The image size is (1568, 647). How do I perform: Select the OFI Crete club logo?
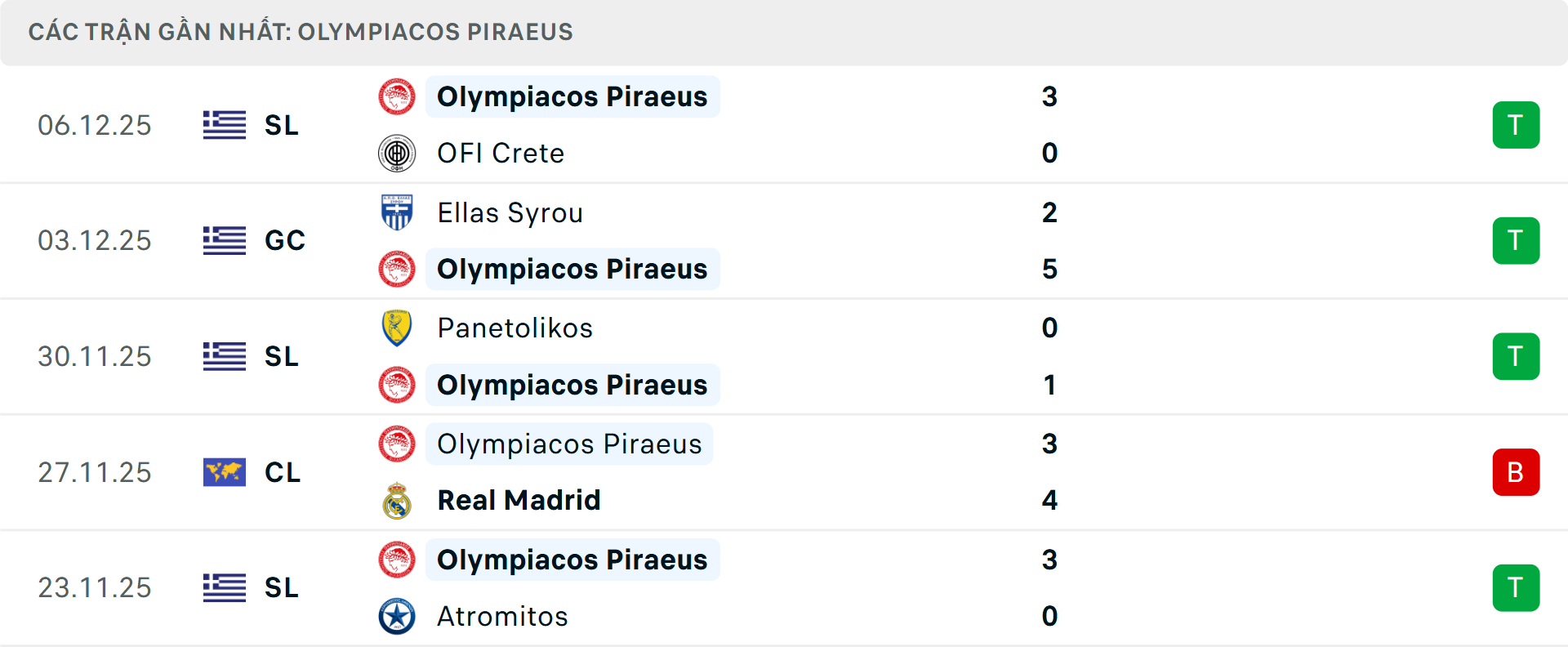point(397,153)
